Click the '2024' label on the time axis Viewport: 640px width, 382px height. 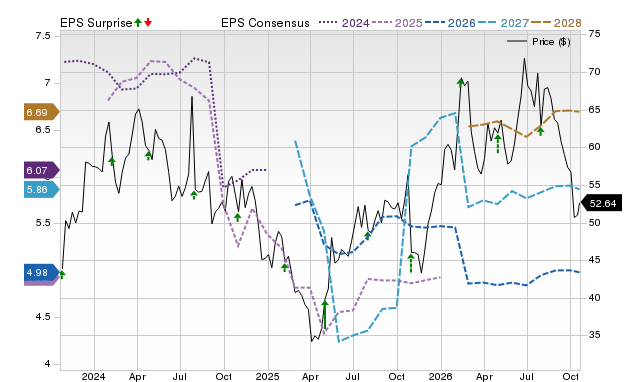pyautogui.click(x=93, y=376)
